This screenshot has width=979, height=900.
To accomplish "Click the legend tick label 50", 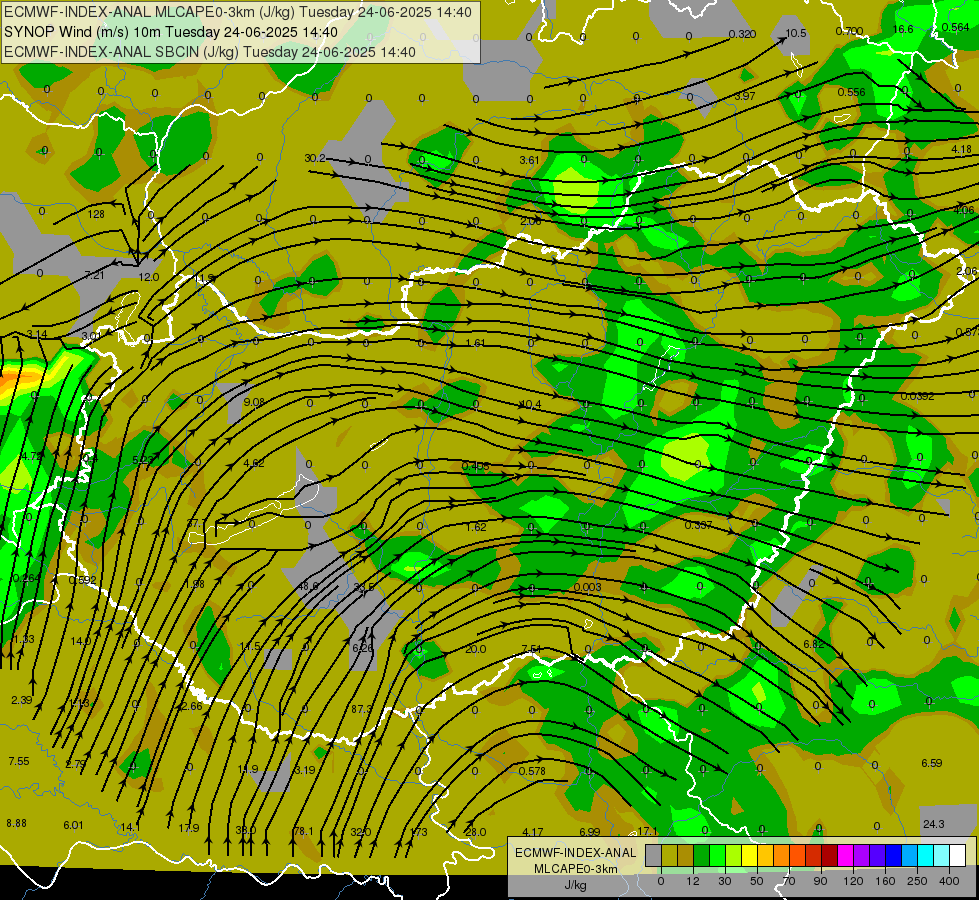I will tap(757, 881).
